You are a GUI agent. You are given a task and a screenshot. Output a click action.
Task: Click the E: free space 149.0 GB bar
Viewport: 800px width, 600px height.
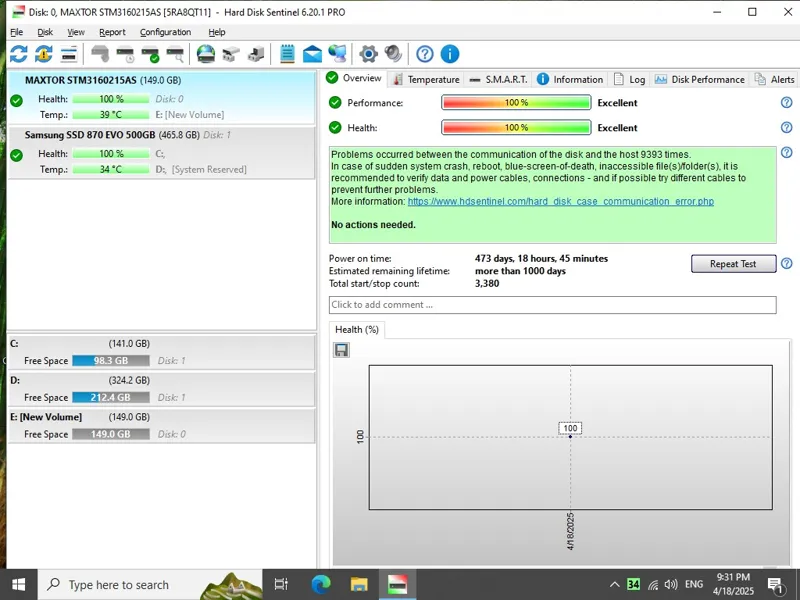click(x=111, y=434)
